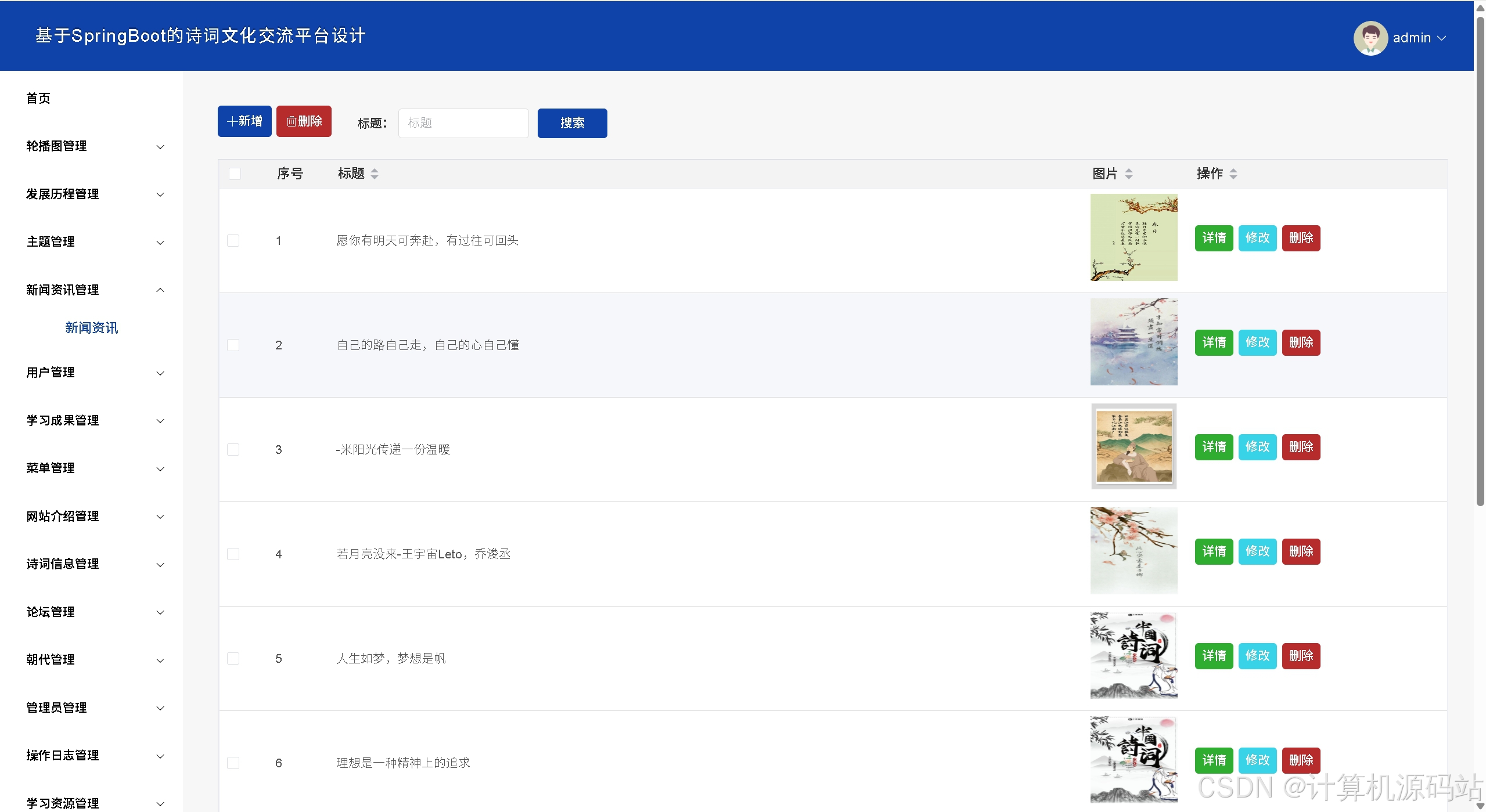1486x812 pixels.
Task: Click 详情 for row 1 愿你有明天可奔赴
Action: [x=1214, y=238]
